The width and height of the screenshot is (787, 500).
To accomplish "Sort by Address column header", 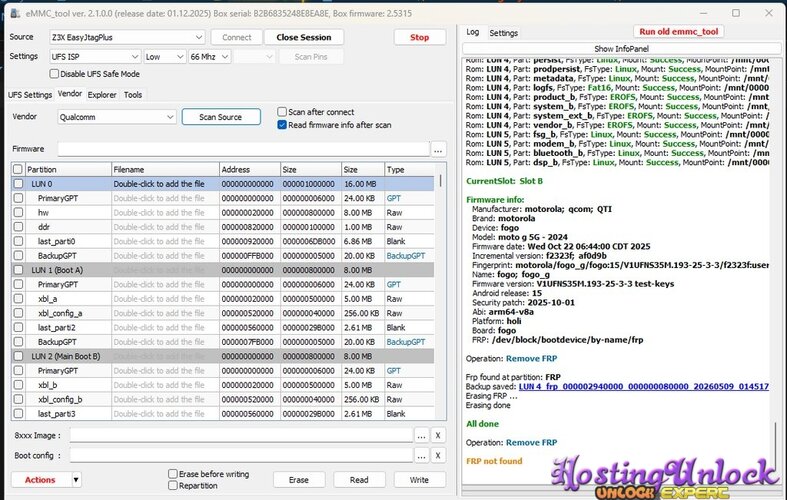I will coord(249,170).
